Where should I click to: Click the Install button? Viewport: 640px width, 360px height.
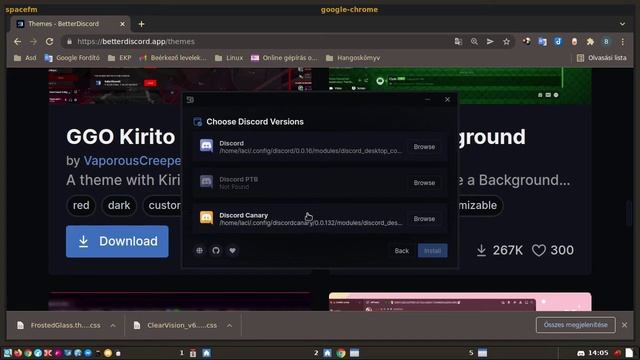click(432, 251)
